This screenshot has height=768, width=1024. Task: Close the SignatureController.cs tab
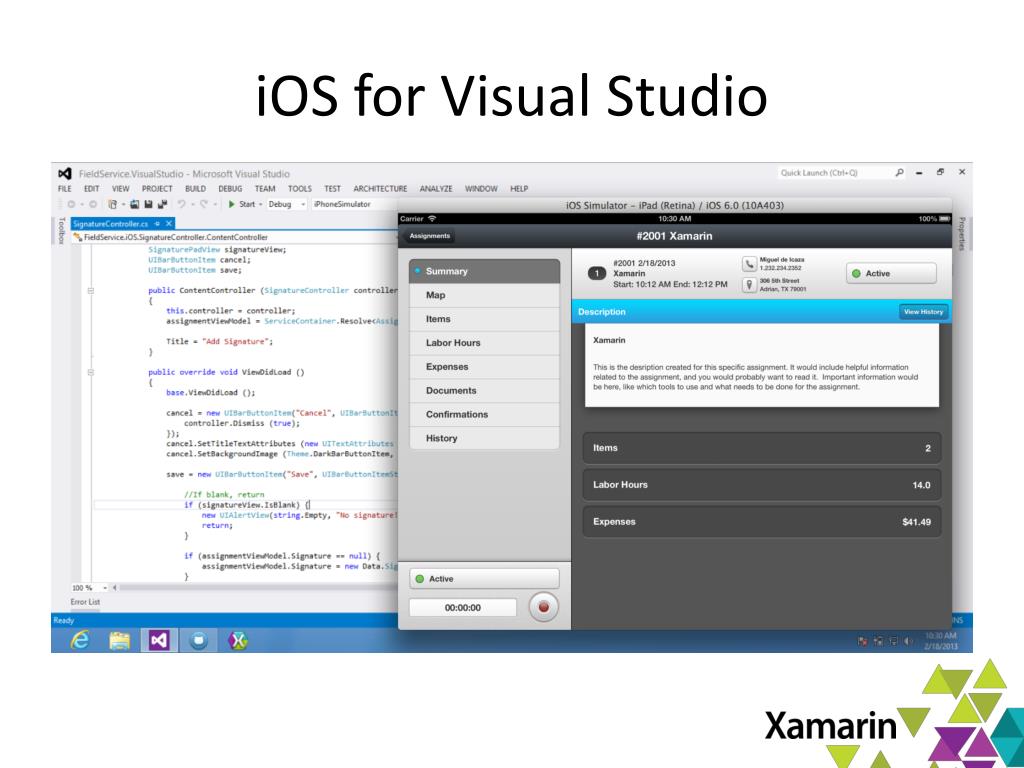[x=168, y=224]
